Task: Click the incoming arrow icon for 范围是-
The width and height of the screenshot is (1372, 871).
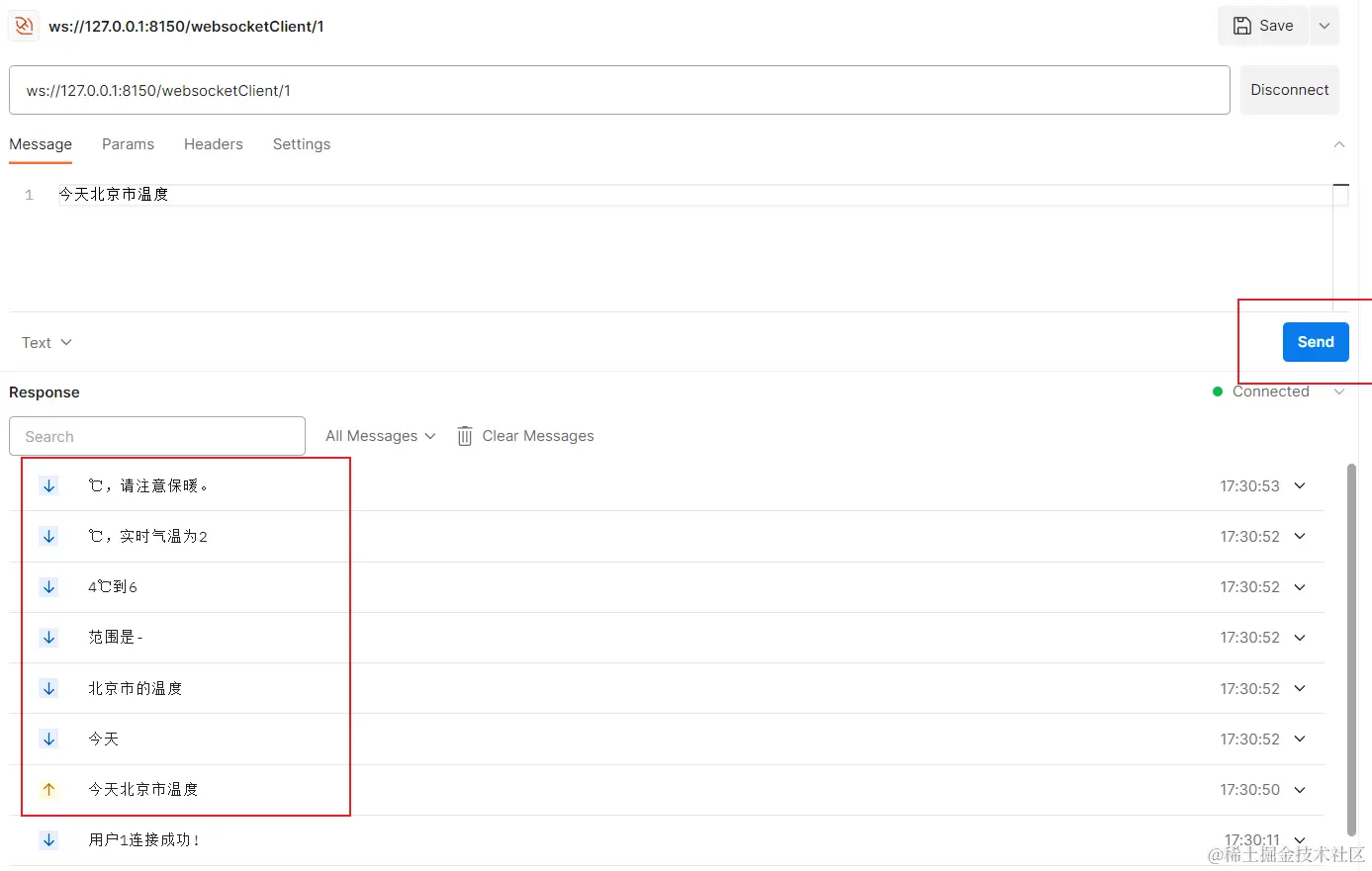Action: pyautogui.click(x=48, y=637)
